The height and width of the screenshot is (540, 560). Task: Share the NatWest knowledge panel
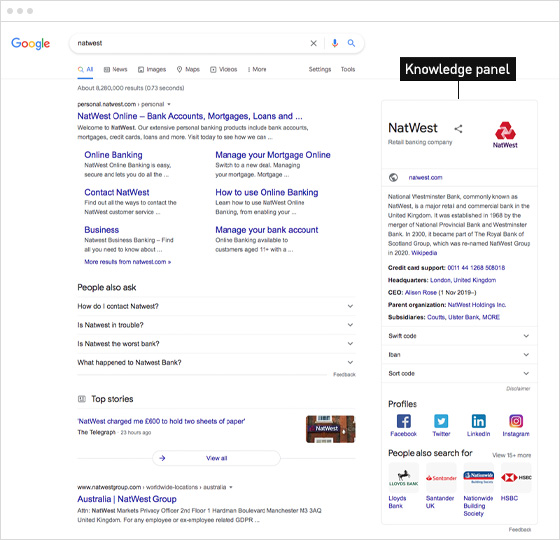(458, 129)
